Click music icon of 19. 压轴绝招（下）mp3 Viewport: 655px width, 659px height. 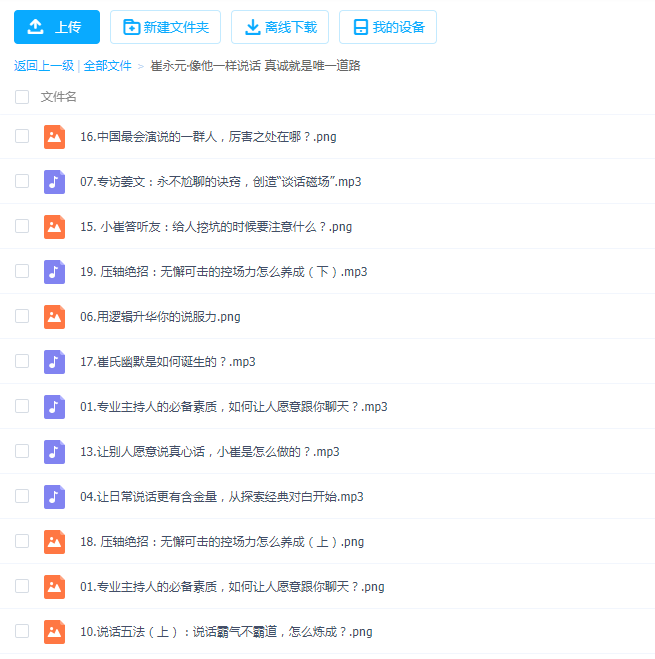point(54,272)
